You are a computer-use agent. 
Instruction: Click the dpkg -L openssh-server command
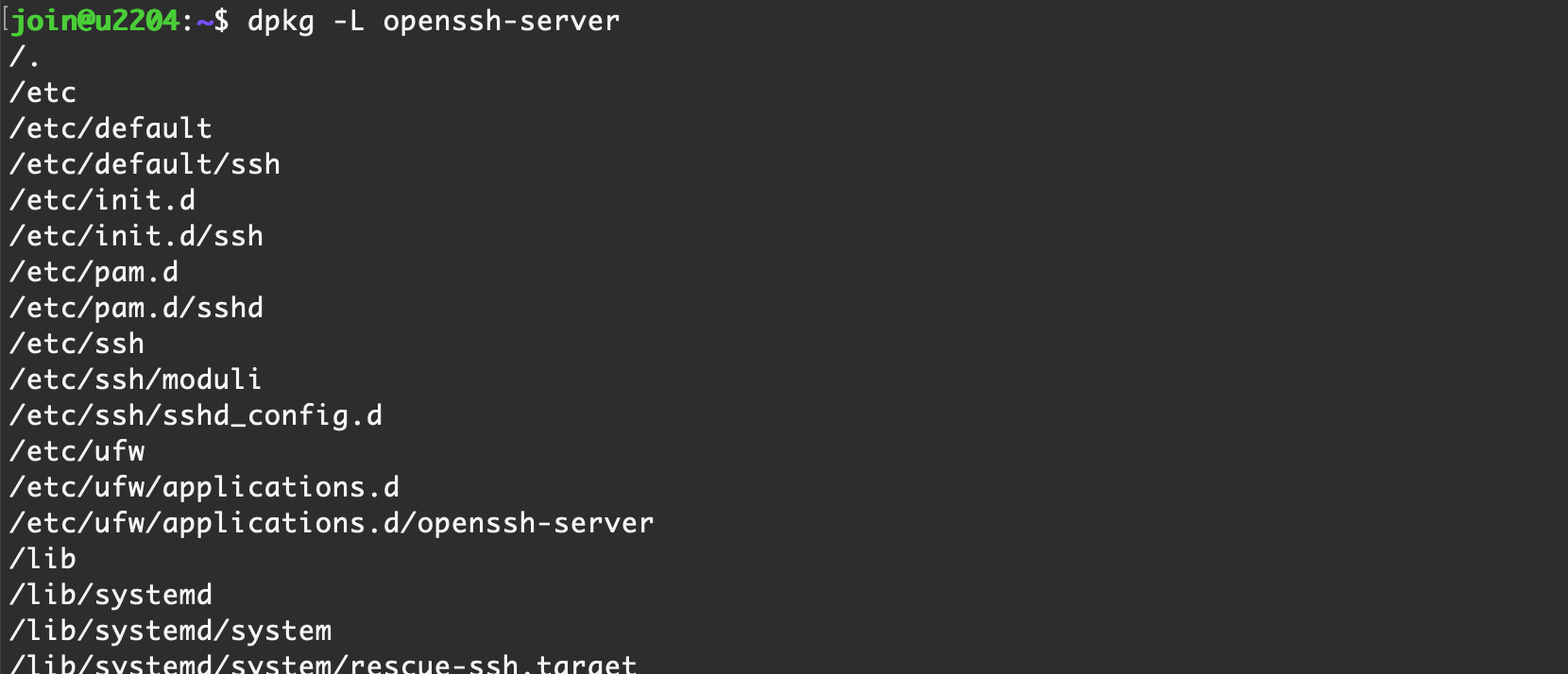click(x=433, y=21)
